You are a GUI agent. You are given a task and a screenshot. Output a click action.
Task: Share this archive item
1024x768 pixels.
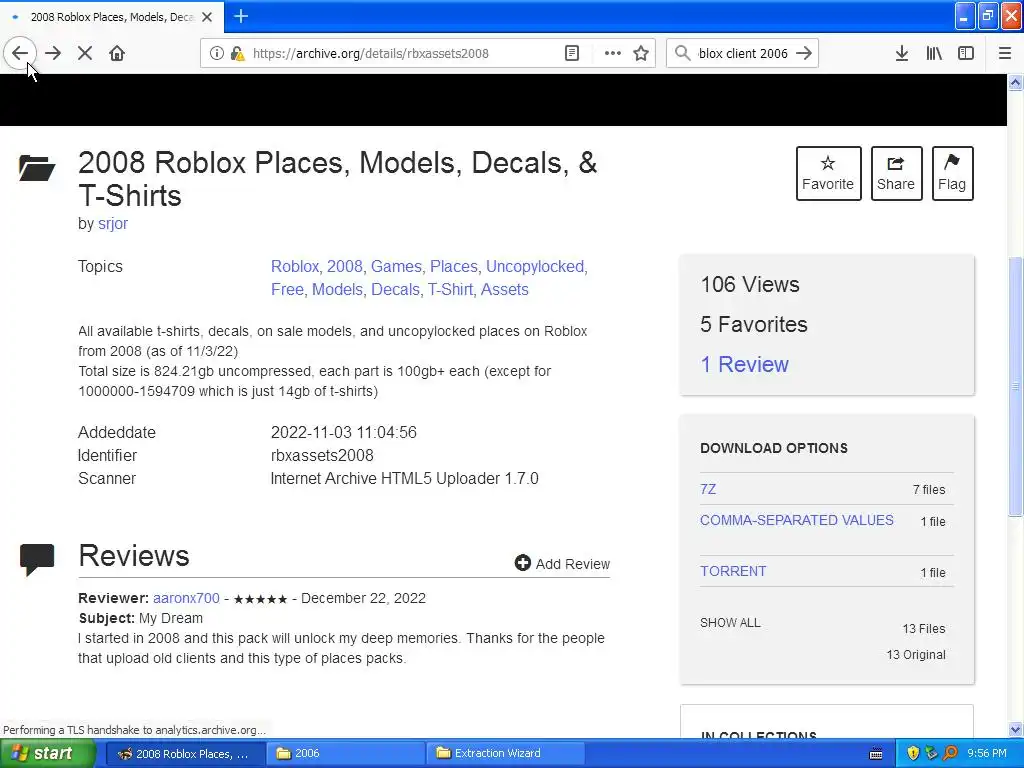coord(896,173)
